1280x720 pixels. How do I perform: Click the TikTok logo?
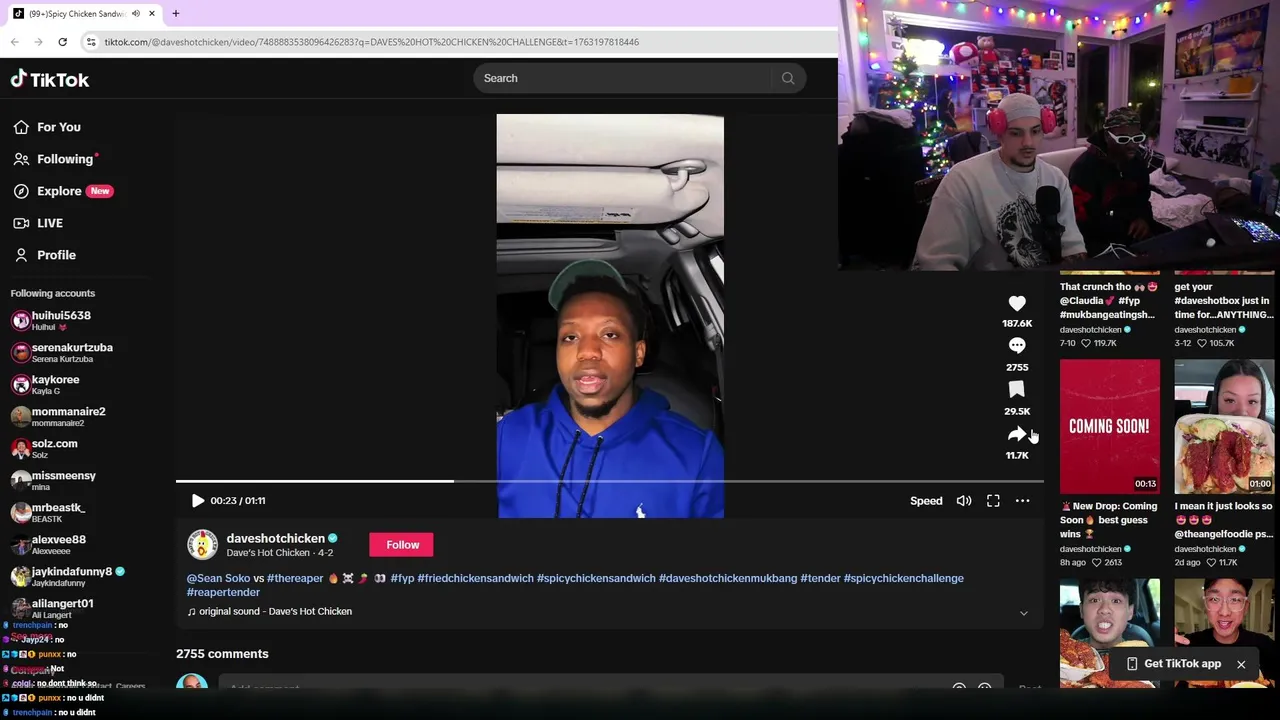[x=50, y=79]
